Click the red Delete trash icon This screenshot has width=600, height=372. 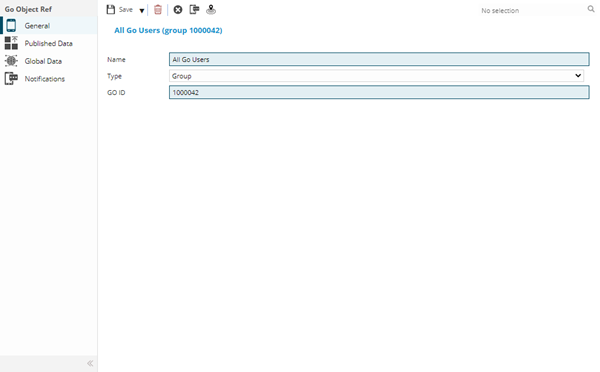pos(158,10)
